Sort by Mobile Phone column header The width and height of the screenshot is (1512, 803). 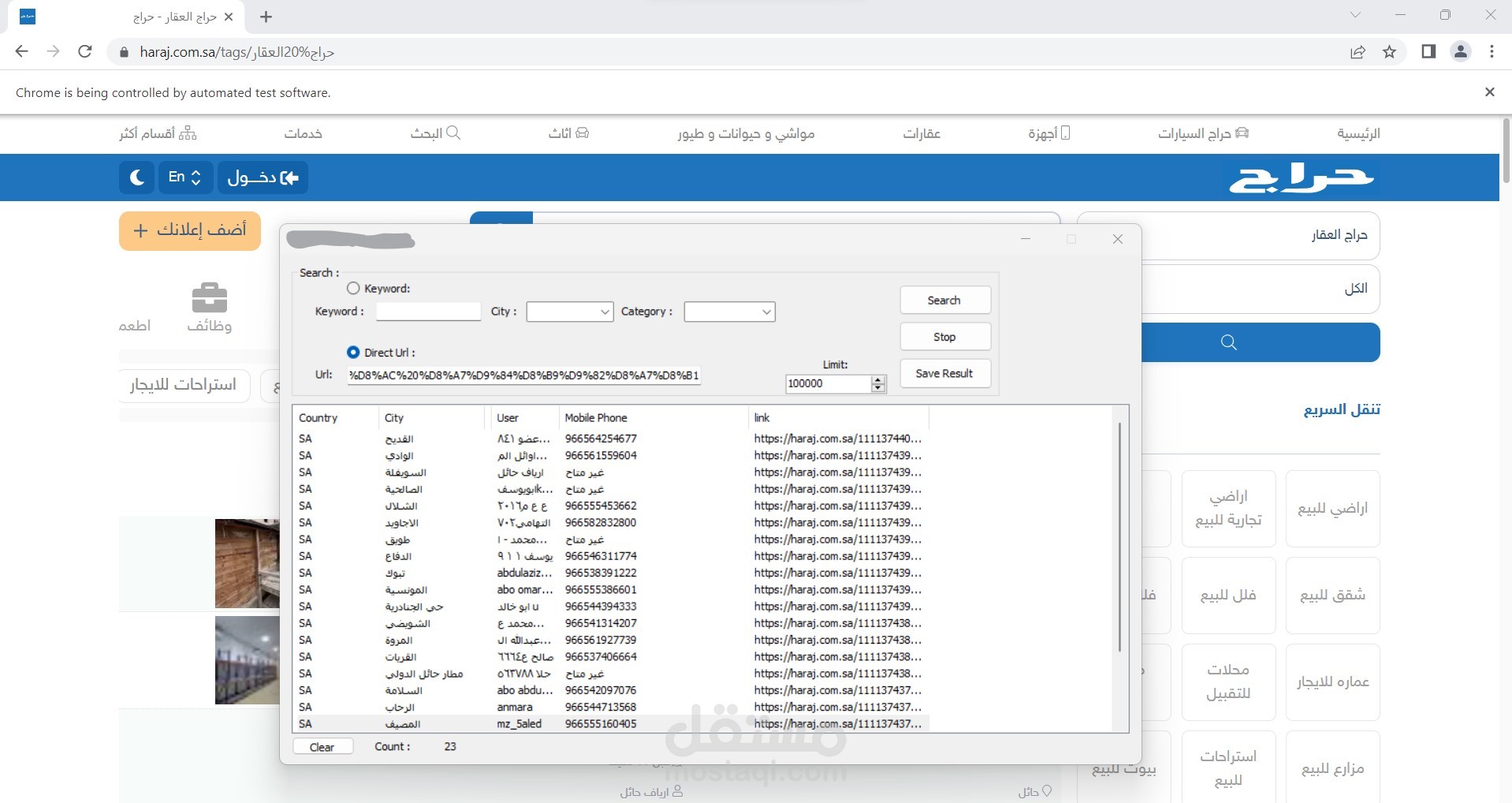[654, 418]
